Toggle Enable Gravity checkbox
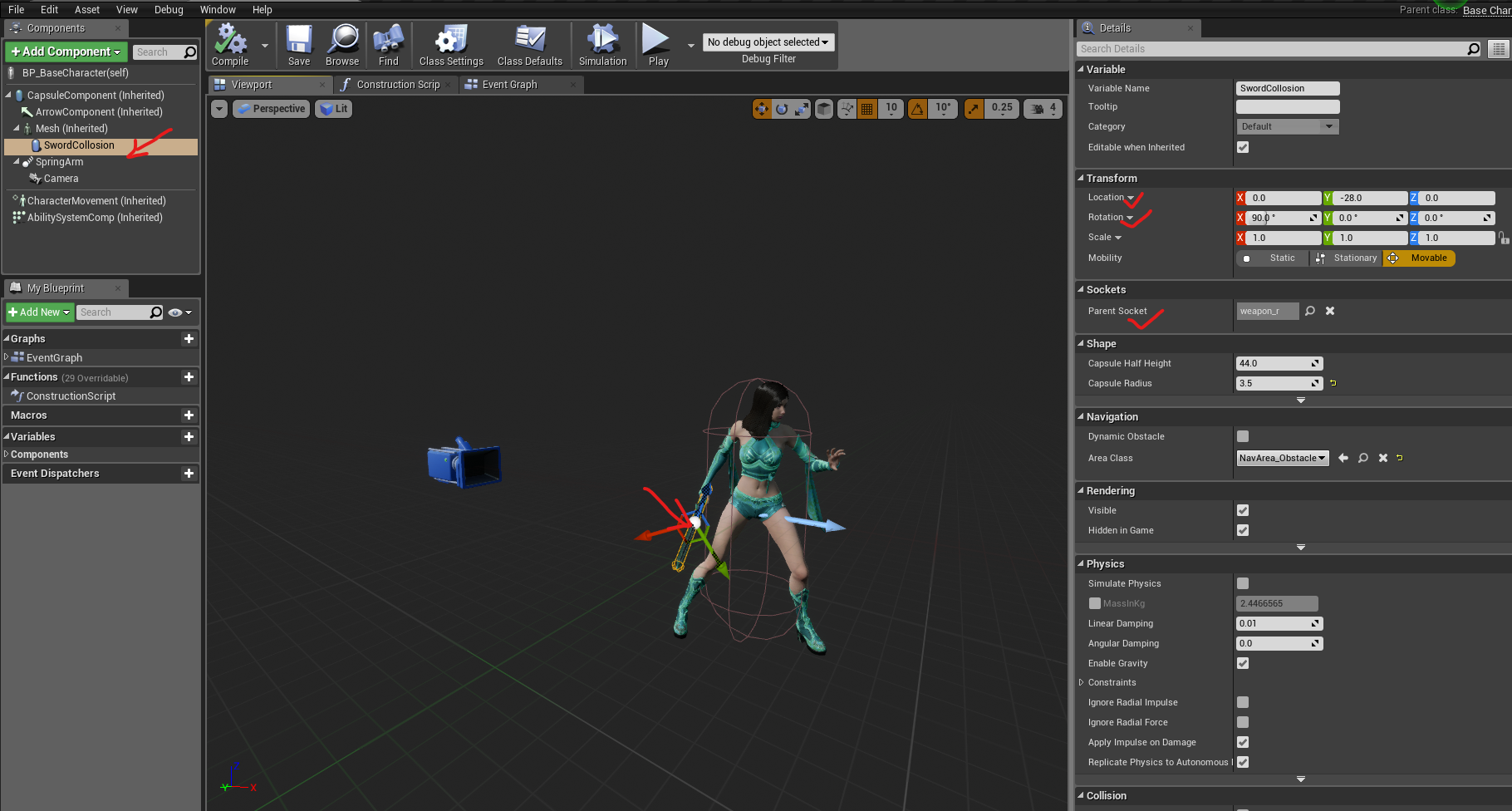This screenshot has width=1512, height=811. 1243,663
